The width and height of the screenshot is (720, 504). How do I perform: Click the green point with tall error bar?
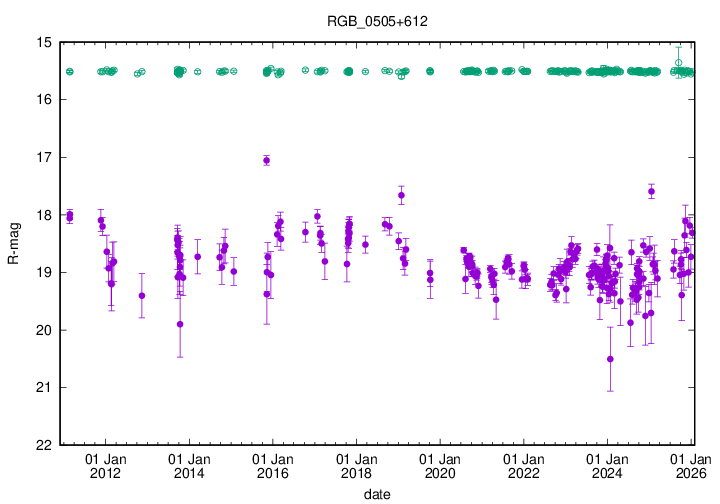click(679, 62)
